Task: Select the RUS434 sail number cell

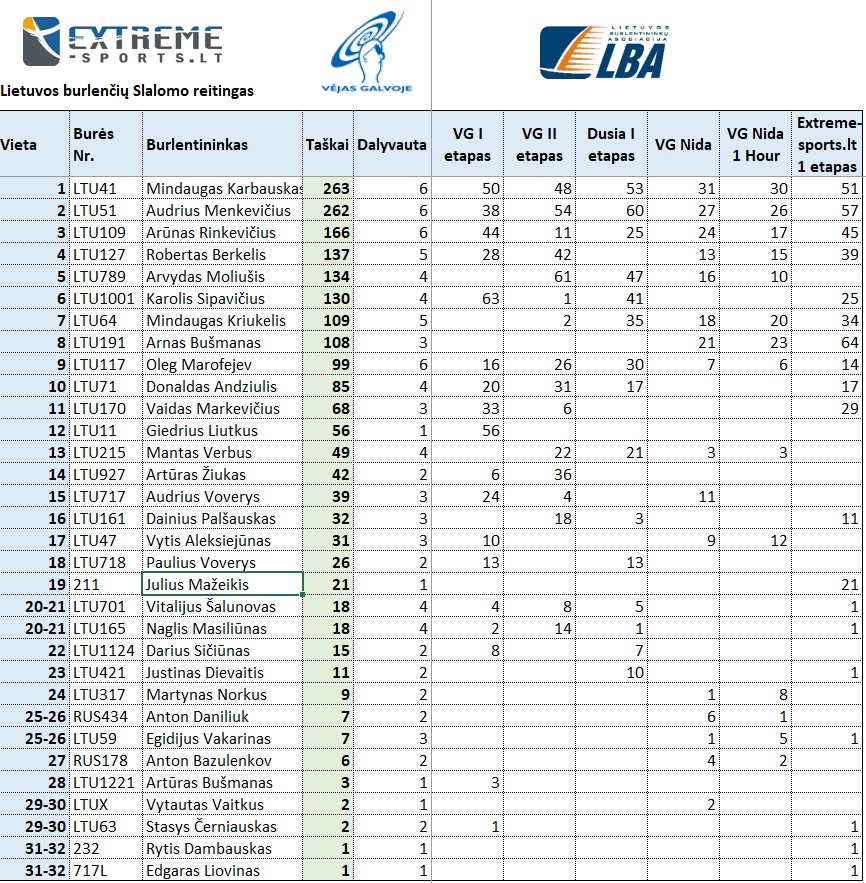Action: point(106,716)
